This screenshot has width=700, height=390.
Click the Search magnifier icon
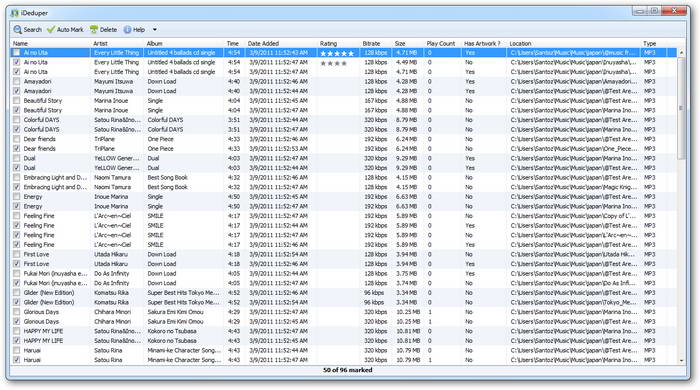pos(17,29)
